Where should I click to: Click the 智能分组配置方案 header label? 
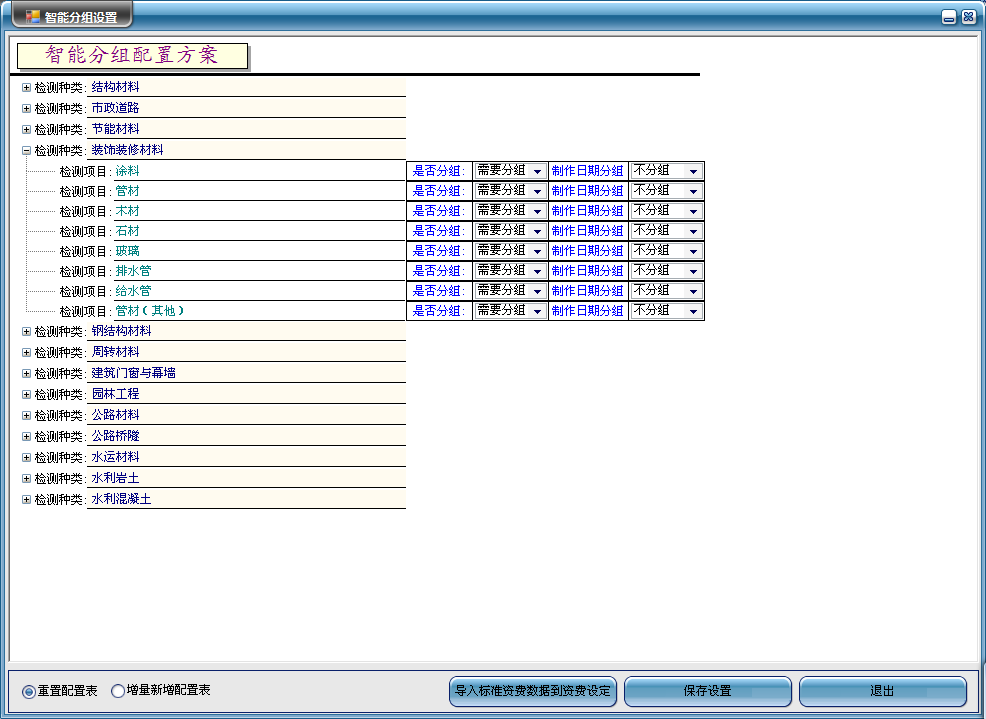tap(131, 56)
